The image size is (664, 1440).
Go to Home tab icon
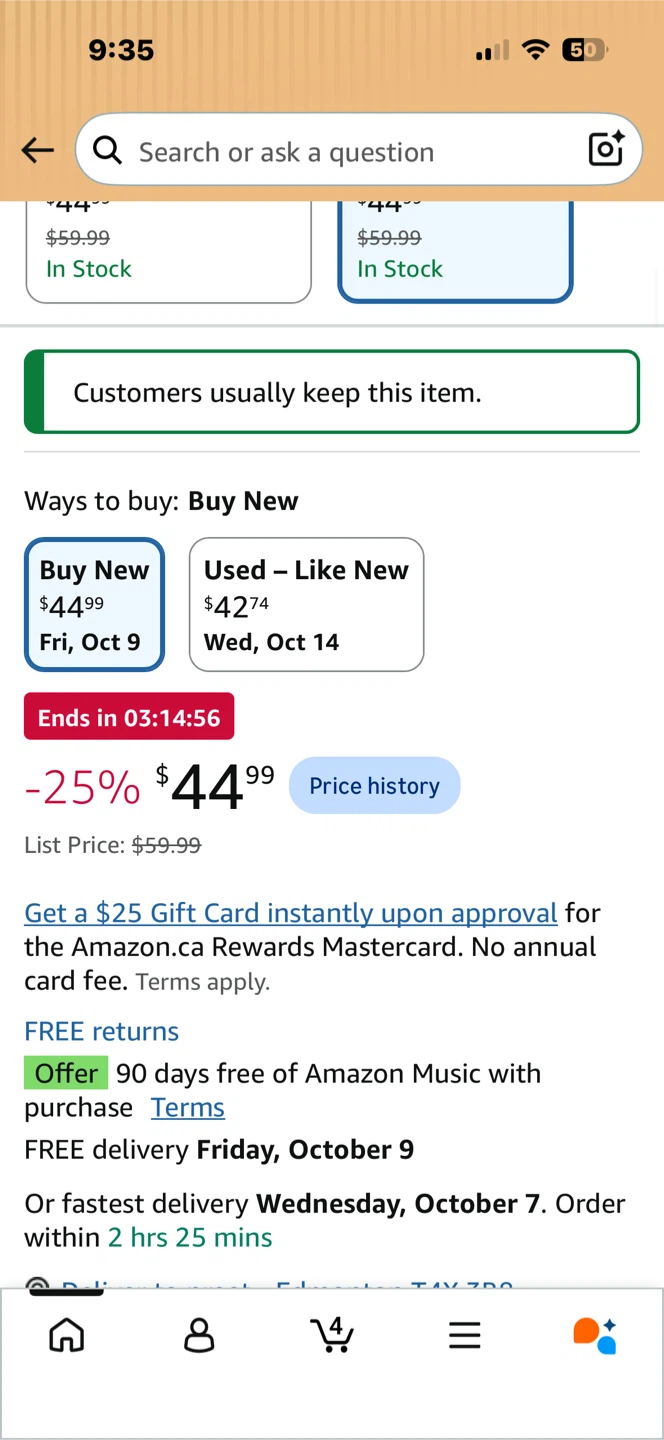coord(67,1335)
